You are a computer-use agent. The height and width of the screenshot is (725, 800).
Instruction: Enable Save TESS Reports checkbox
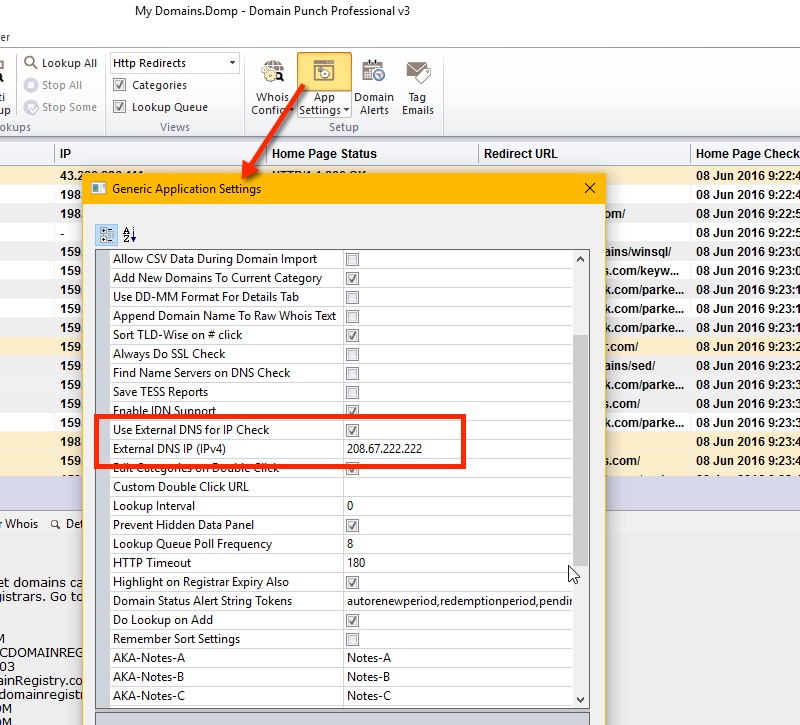352,392
